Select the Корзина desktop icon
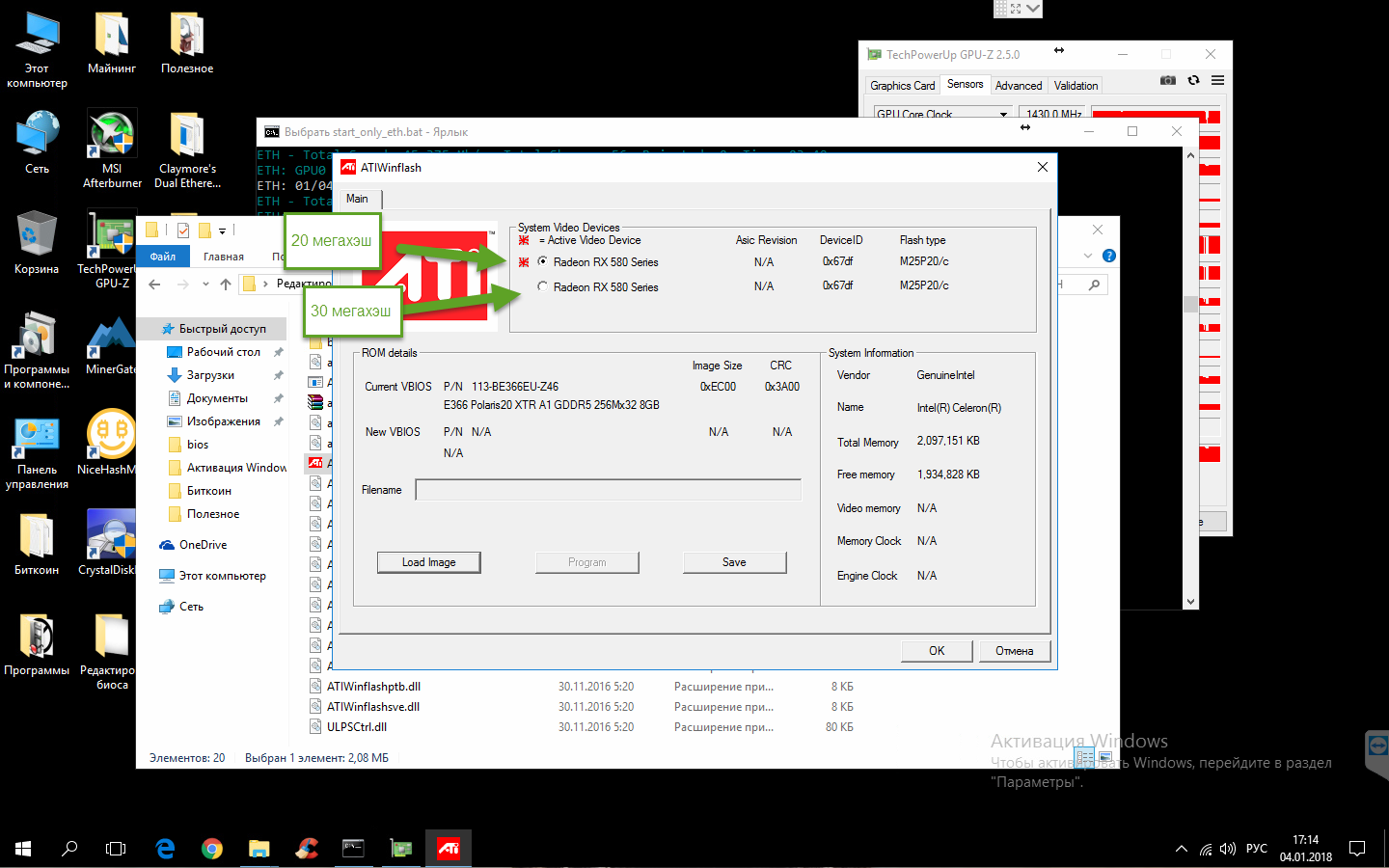This screenshot has width=1389, height=868. pyautogui.click(x=37, y=243)
